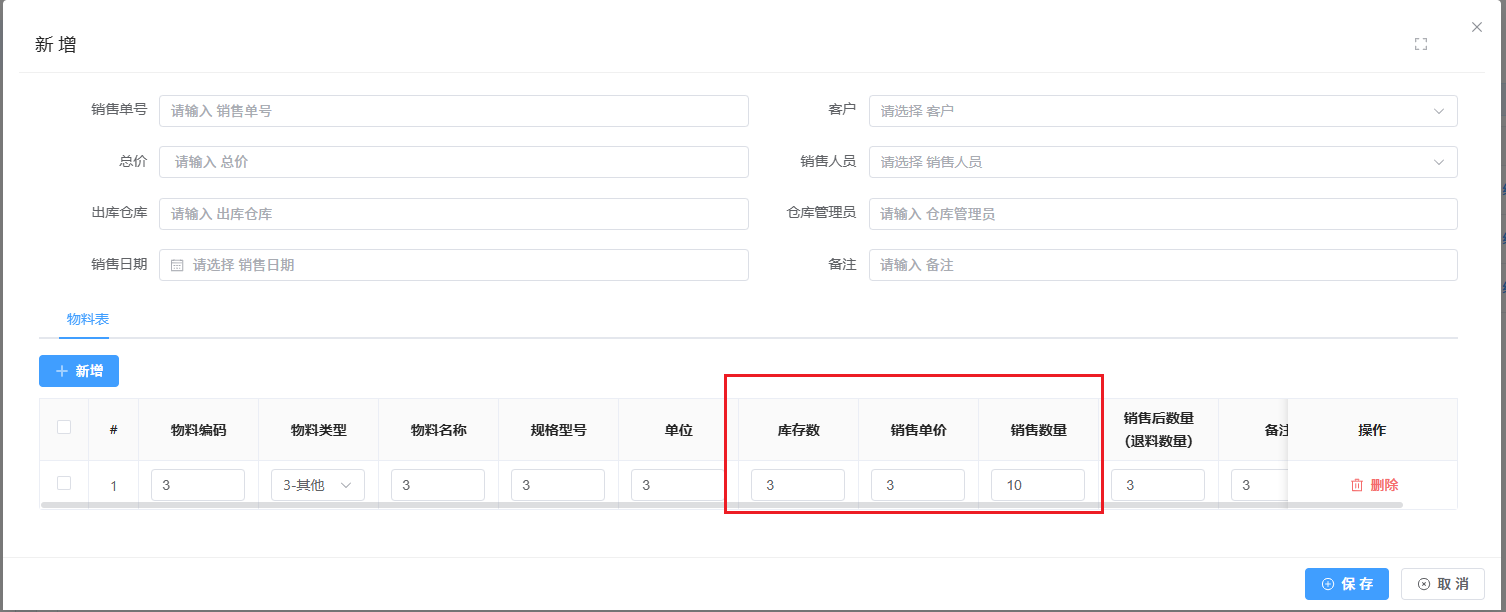Focus the 销售单号 input field
Image resolution: width=1506 pixels, height=612 pixels.
coord(453,111)
